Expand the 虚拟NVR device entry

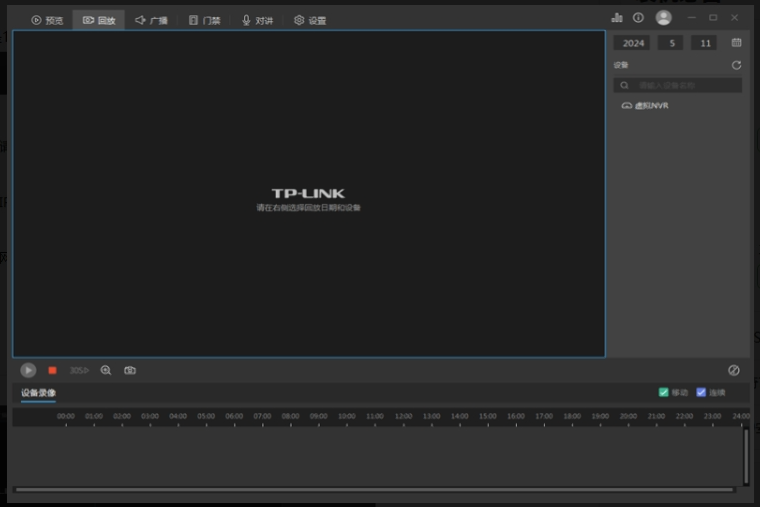coord(645,105)
